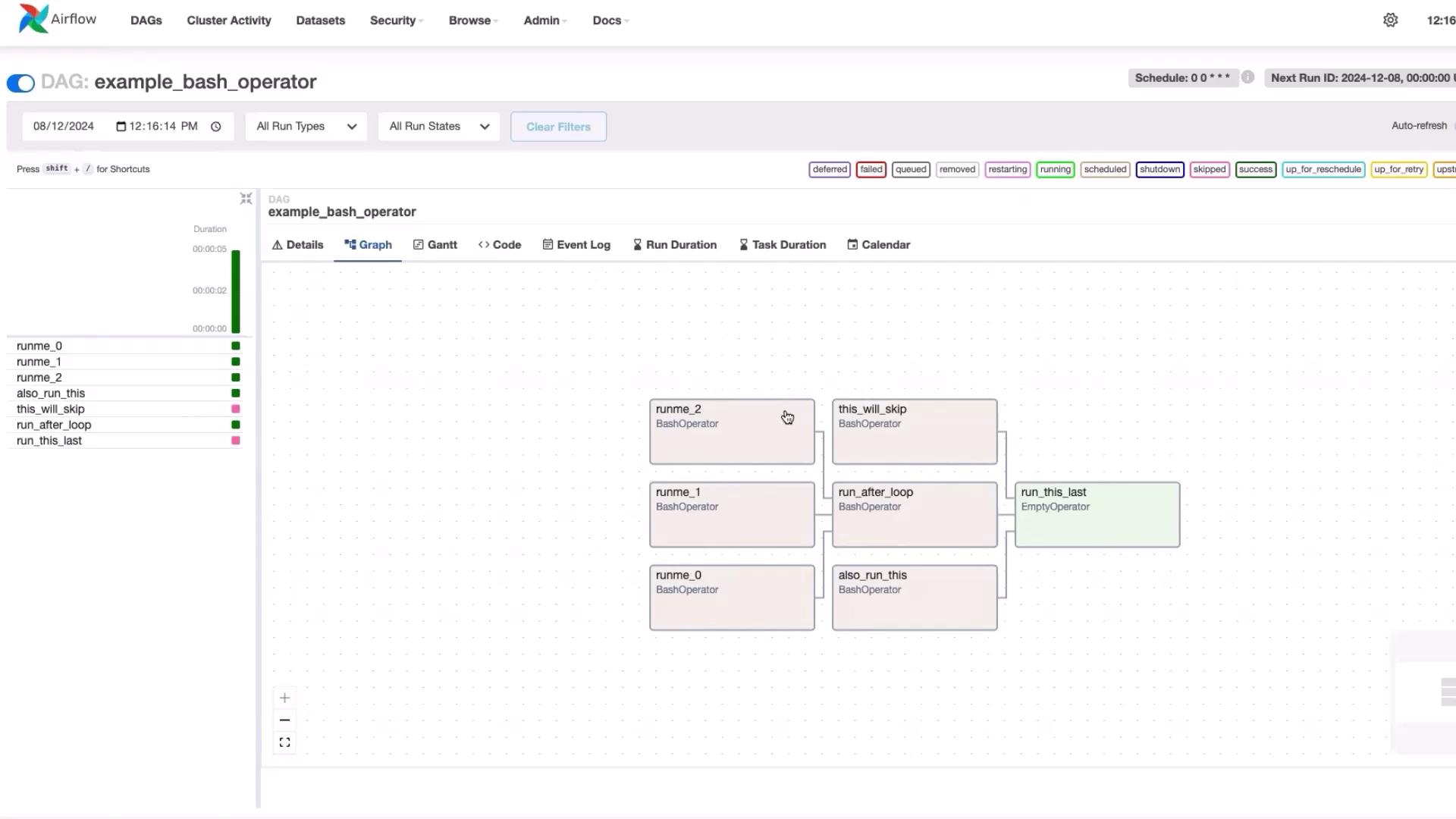Switch to the Gantt tab
Screen dimensions: 1456x819
[x=435, y=245]
